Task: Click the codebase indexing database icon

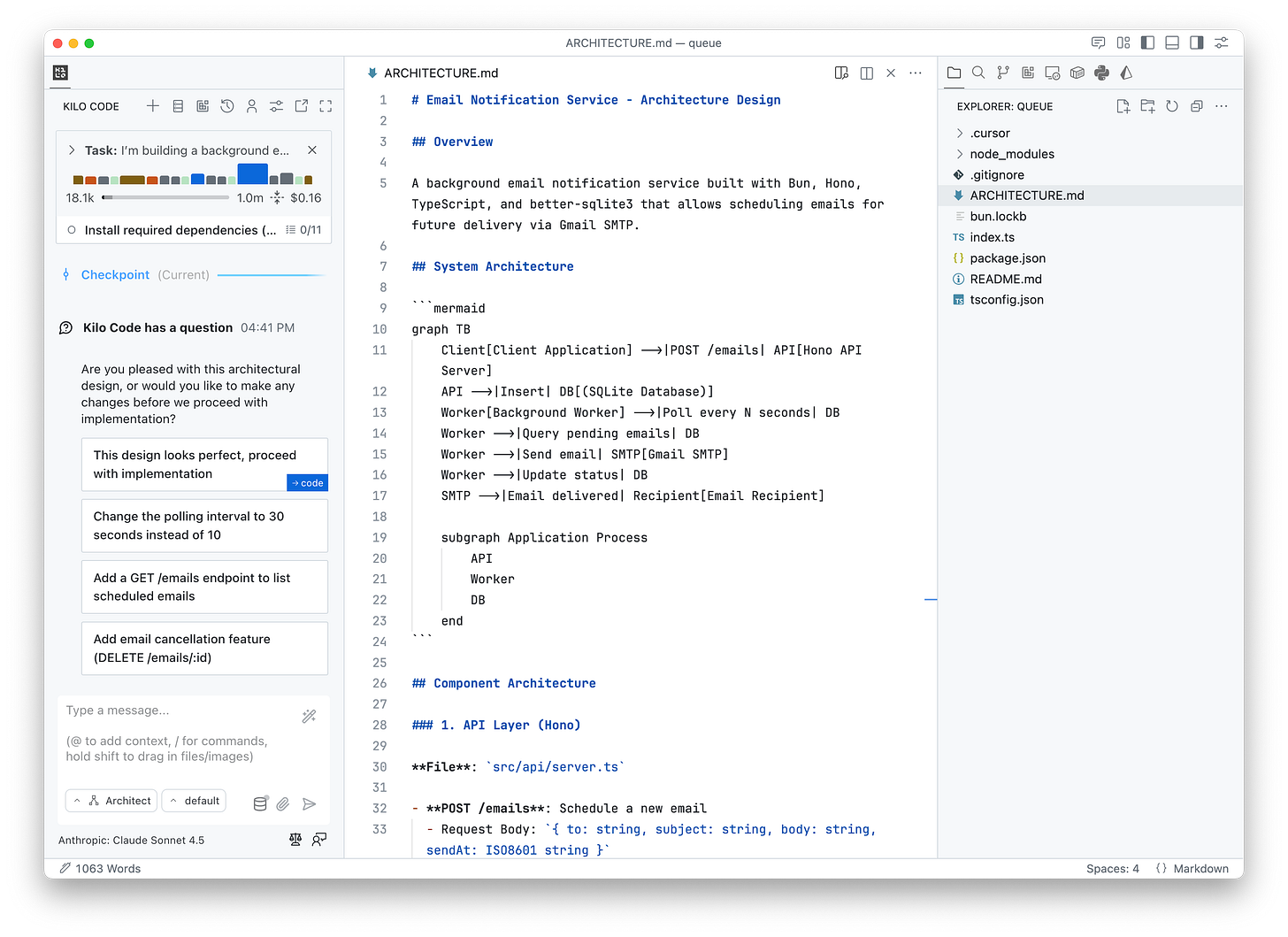Action: [260, 804]
